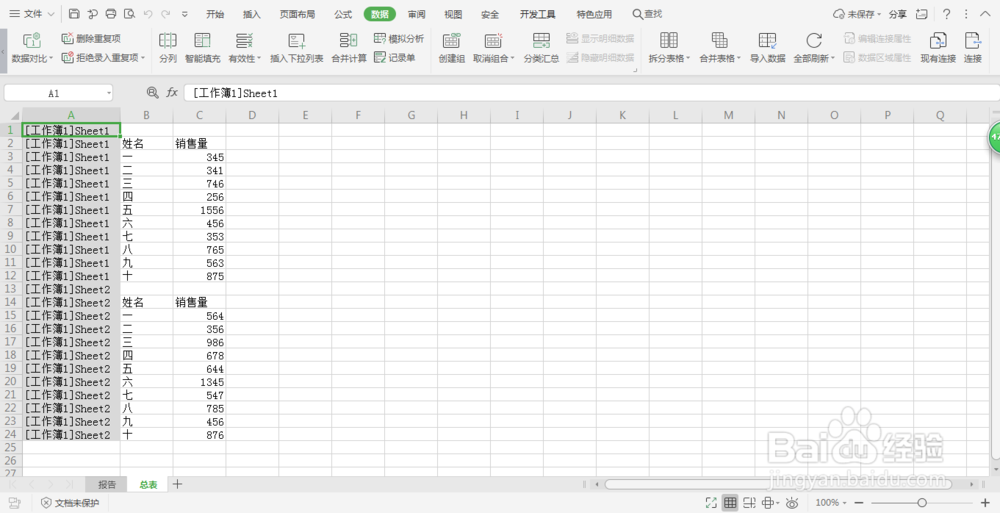
Task: Open the 页面布局 ribbon tab
Action: point(297,14)
